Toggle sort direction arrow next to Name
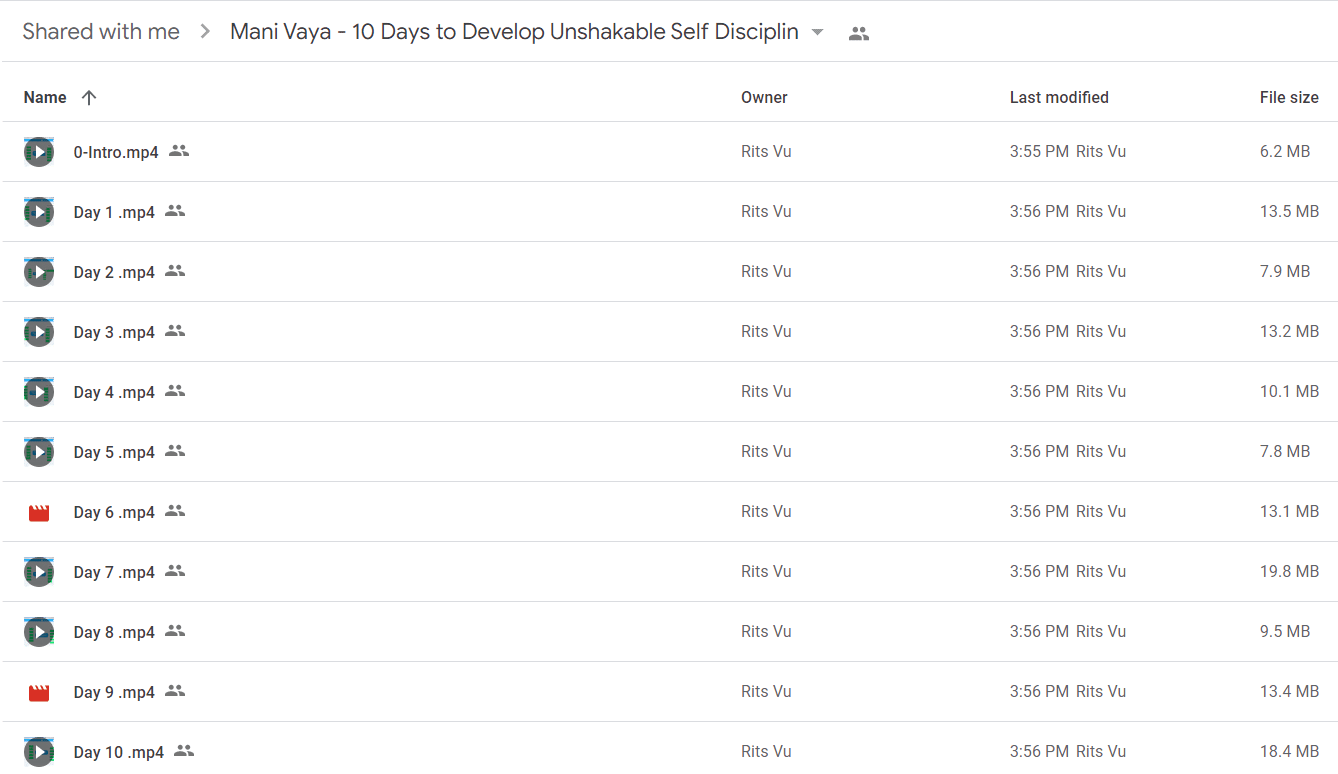Viewport: 1338px width, 774px height. [89, 97]
